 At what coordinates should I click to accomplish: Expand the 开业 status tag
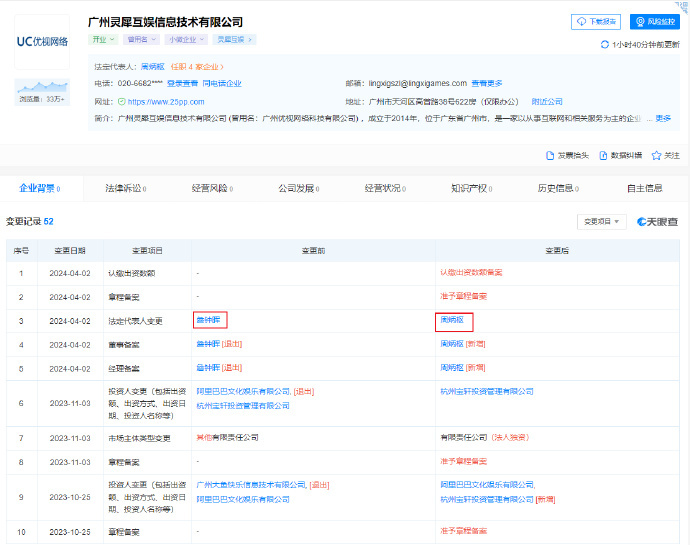[x=103, y=39]
